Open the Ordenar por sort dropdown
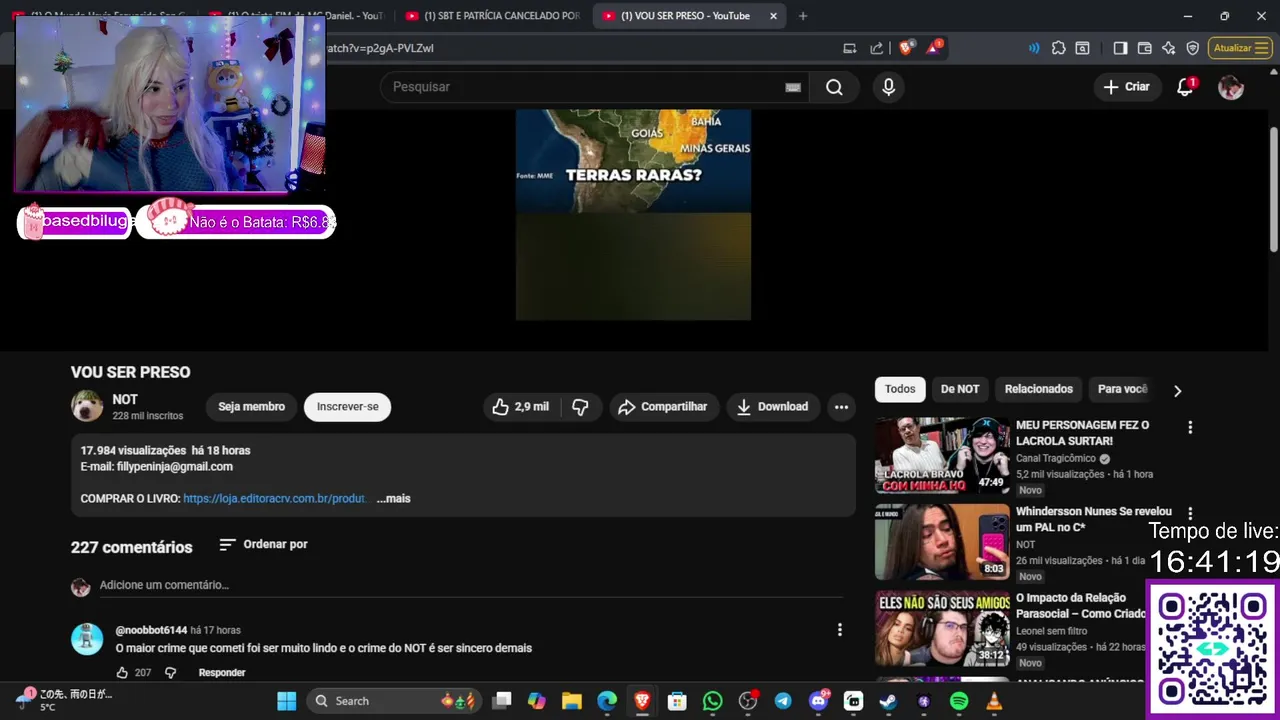 tap(263, 545)
